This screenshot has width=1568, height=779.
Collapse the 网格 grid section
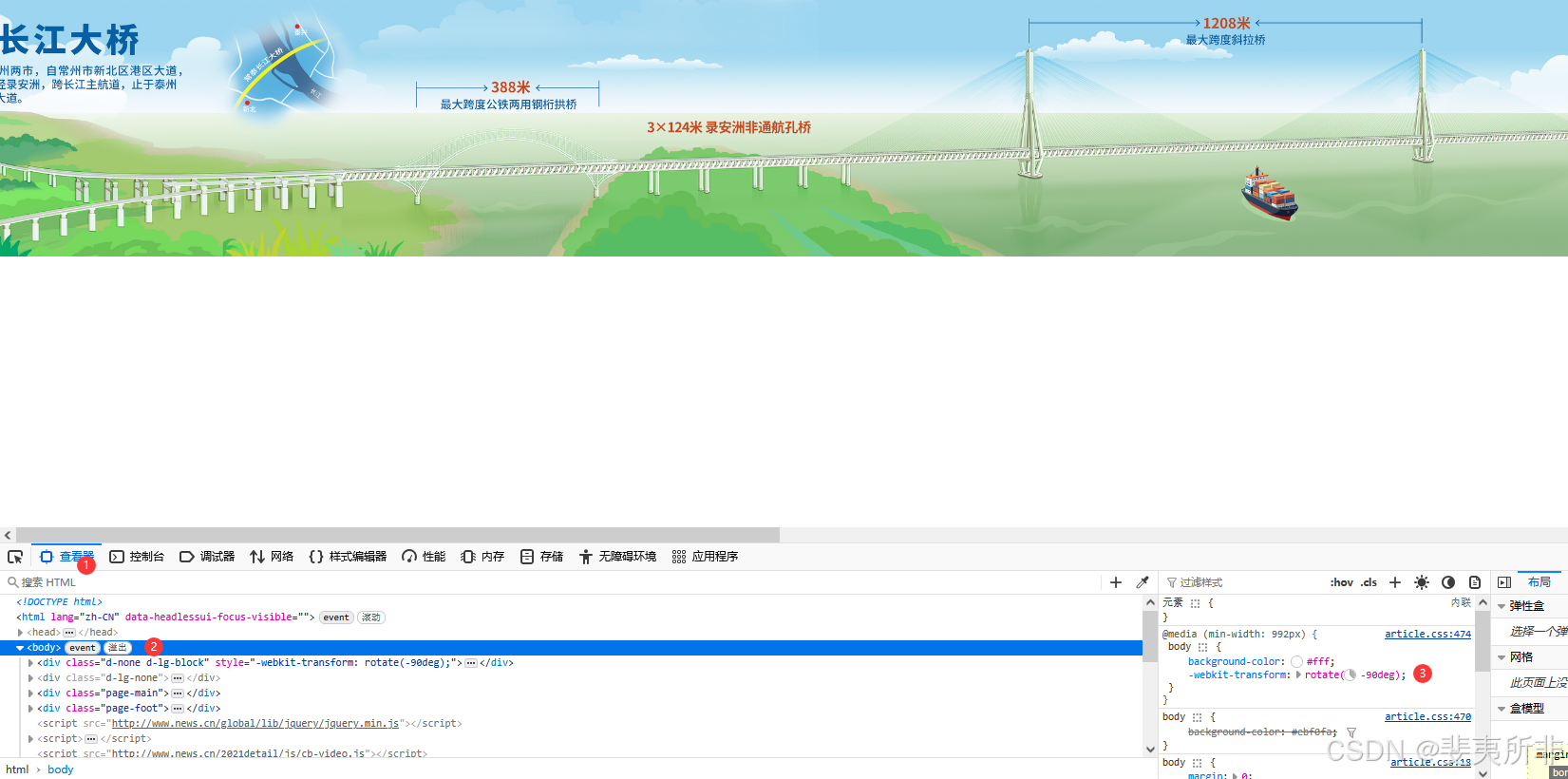pyautogui.click(x=1502, y=657)
